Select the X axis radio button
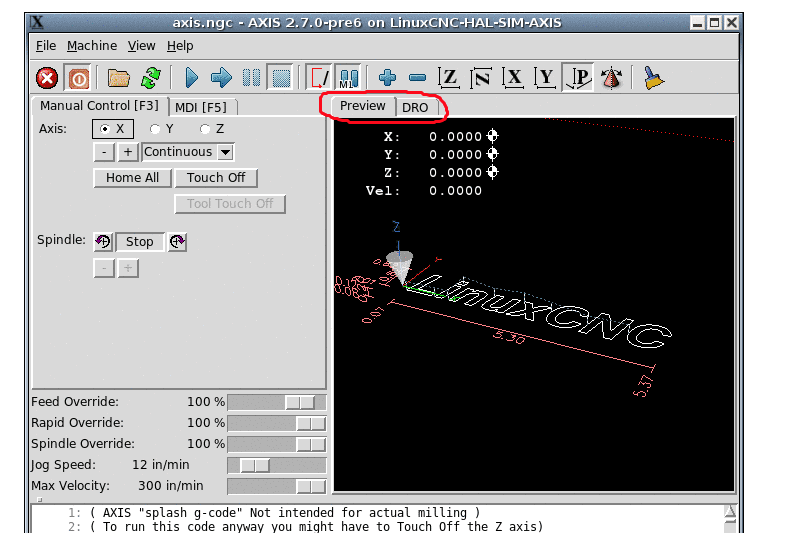 point(113,129)
